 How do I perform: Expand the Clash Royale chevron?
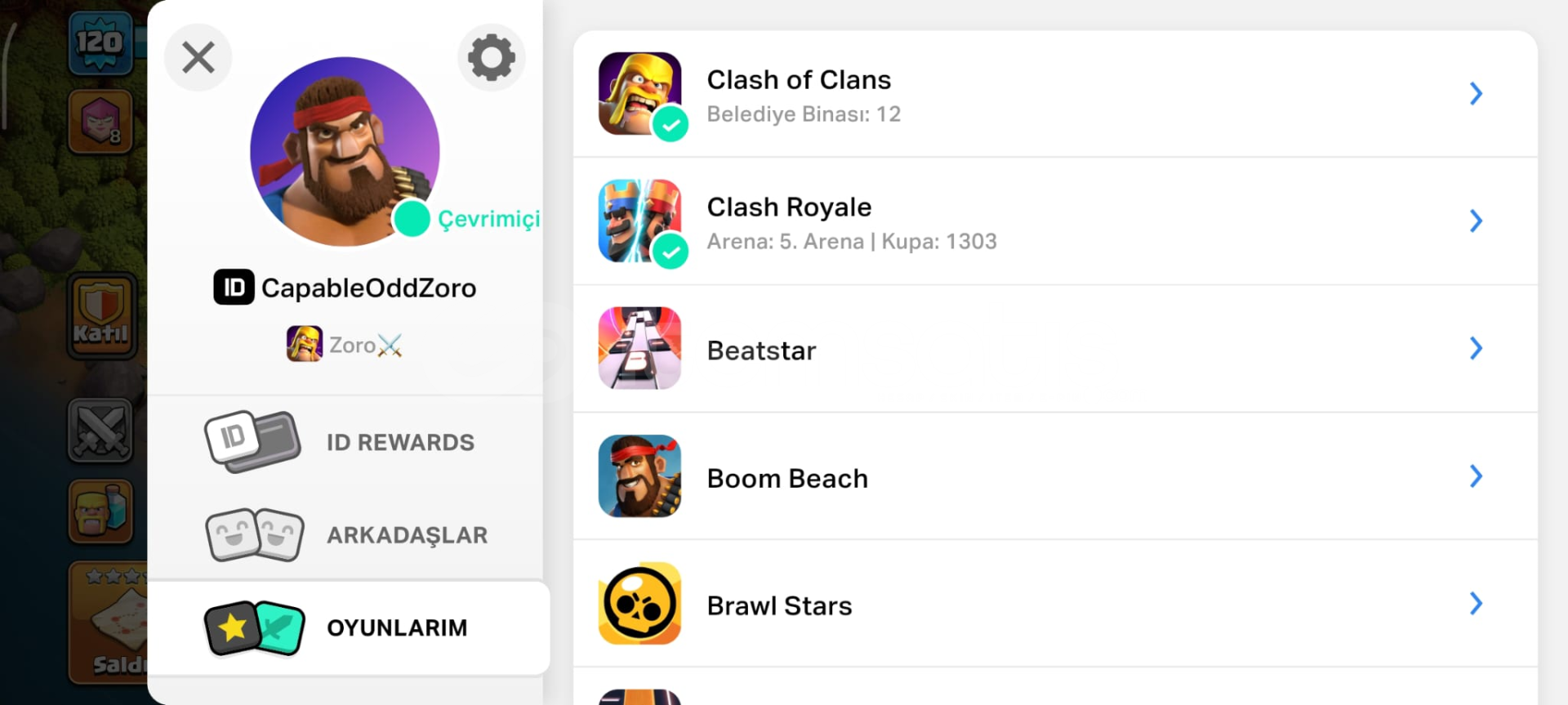point(1476,221)
